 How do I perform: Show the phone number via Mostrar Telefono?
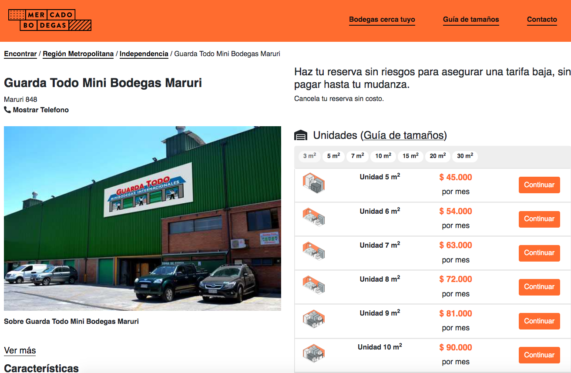(40, 110)
